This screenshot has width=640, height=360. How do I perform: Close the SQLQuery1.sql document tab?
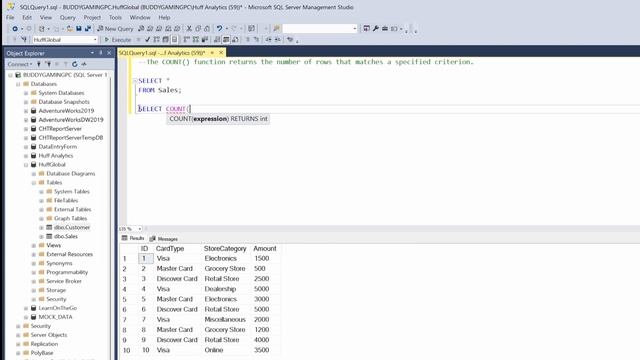(221, 53)
